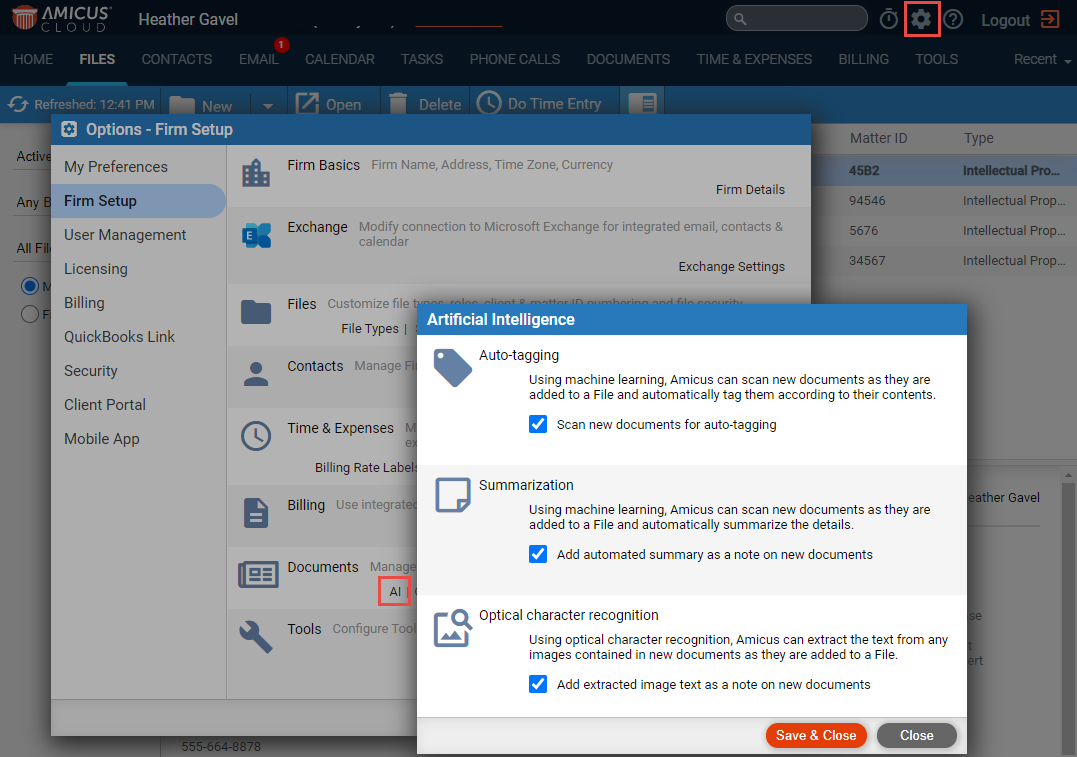Click the Open file icon
Image resolution: width=1077 pixels, height=757 pixels.
click(307, 104)
